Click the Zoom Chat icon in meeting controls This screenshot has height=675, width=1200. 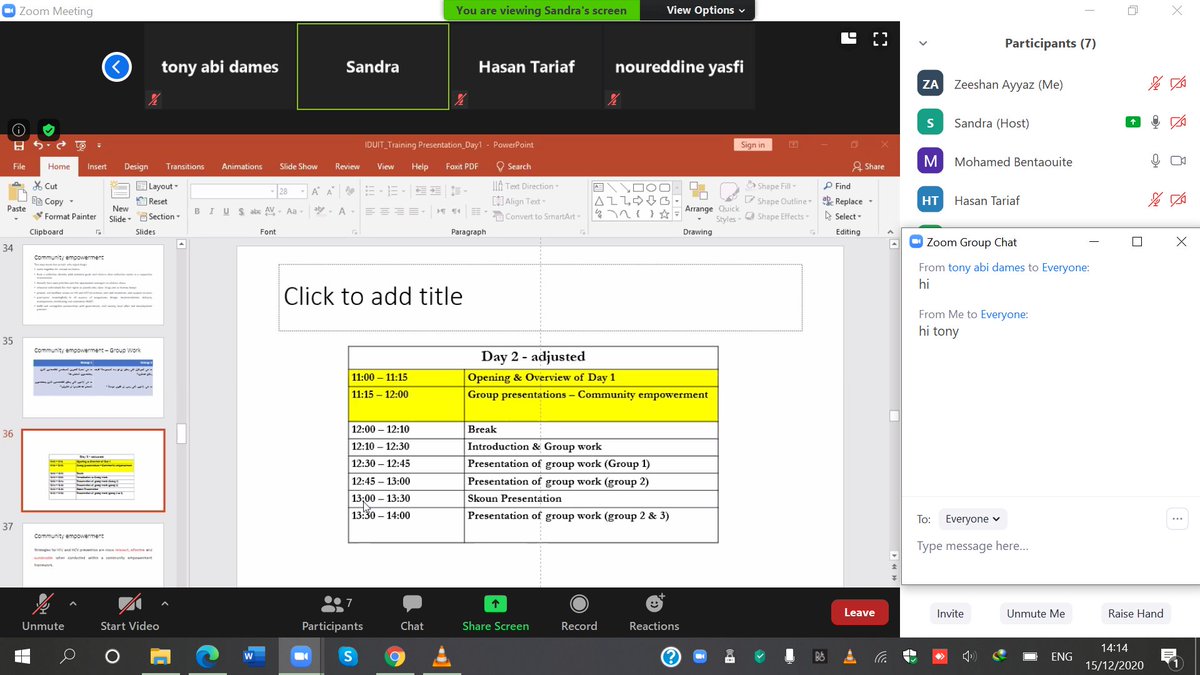pyautogui.click(x=412, y=605)
